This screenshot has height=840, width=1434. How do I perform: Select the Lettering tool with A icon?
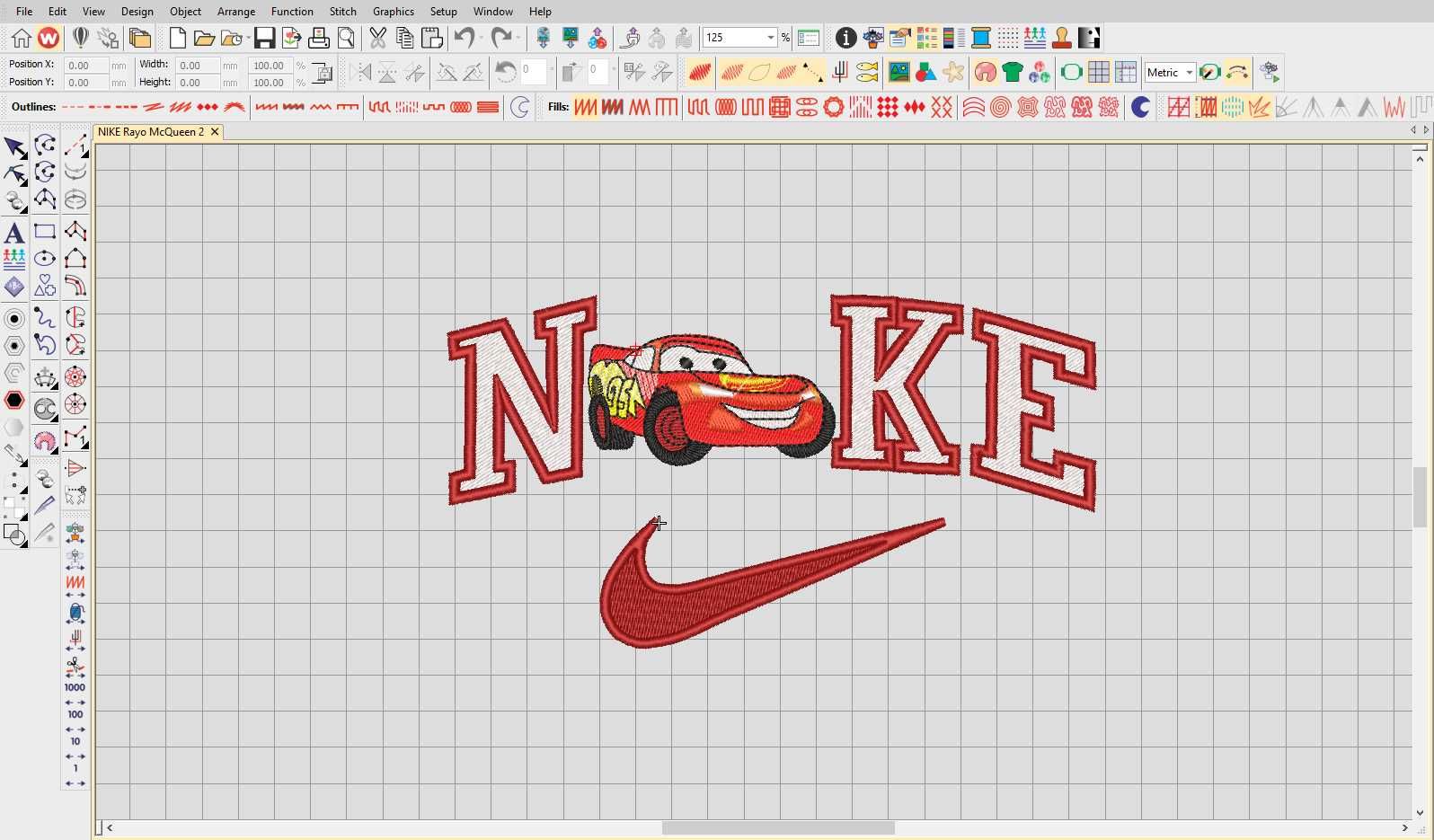(13, 233)
